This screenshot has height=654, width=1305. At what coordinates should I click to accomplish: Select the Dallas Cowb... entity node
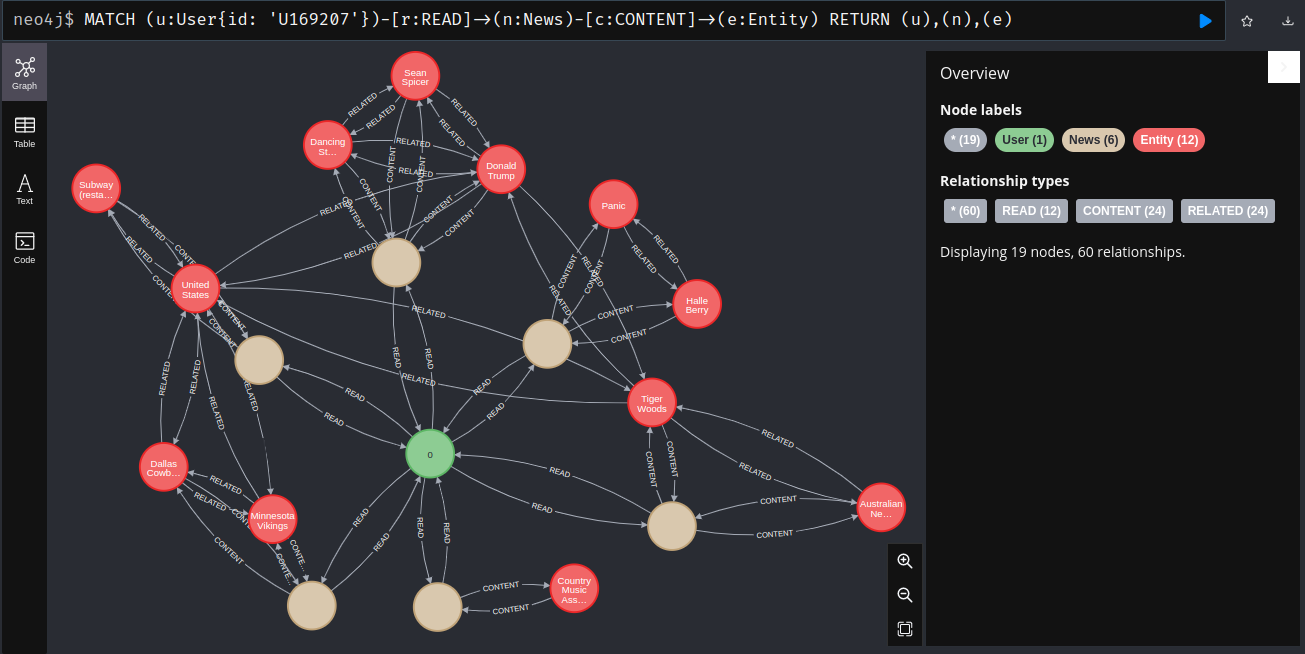click(163, 468)
